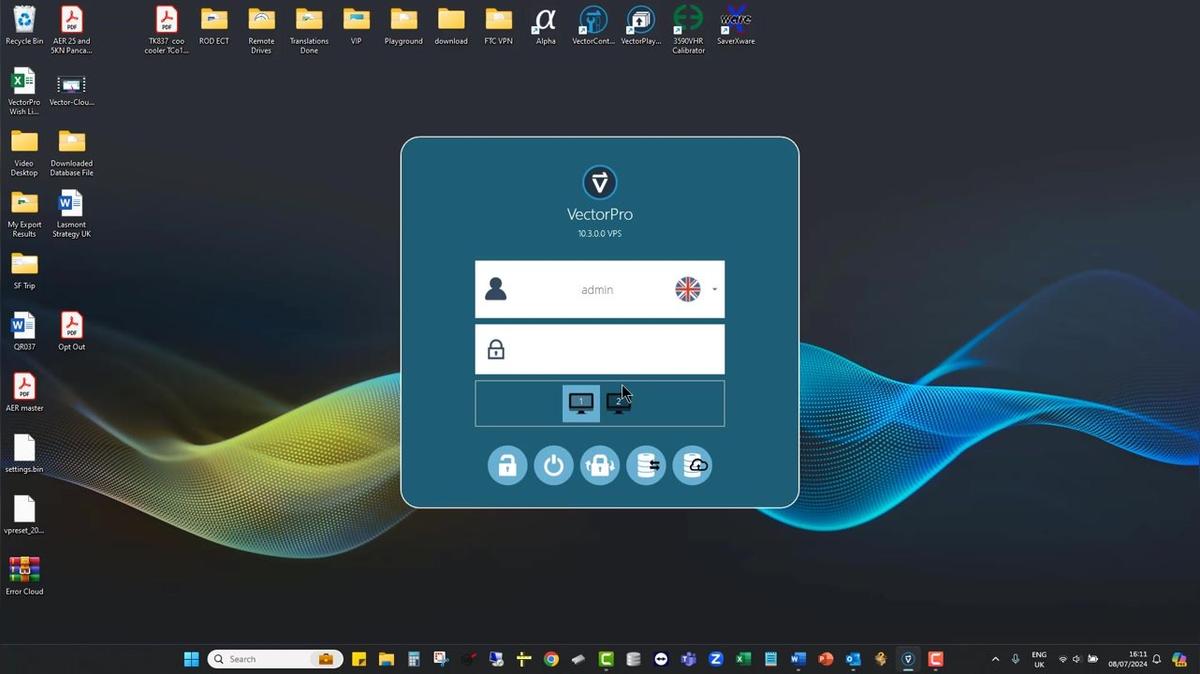Select the Translations Done folder

point(309,30)
